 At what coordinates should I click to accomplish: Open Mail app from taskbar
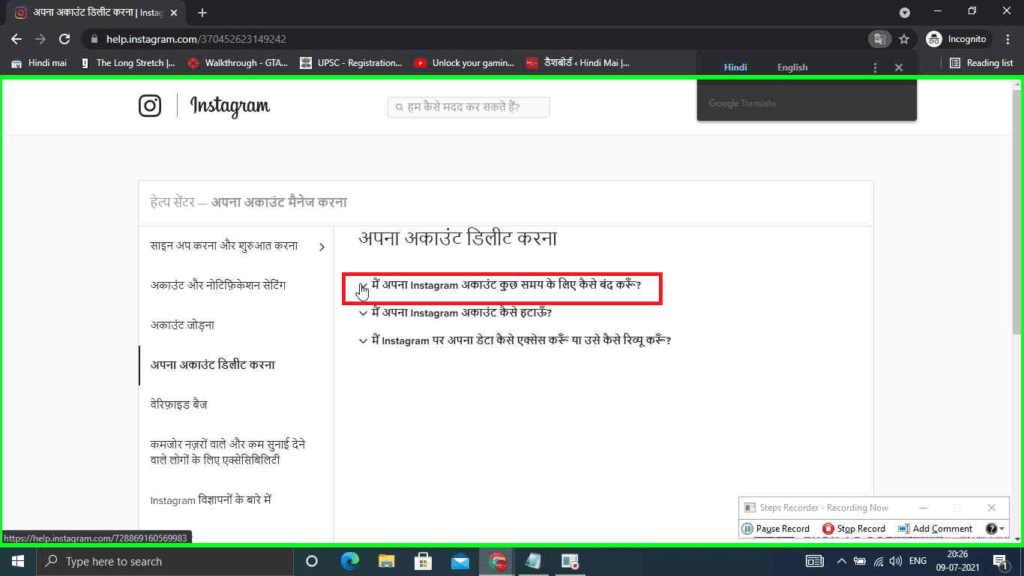[460, 561]
